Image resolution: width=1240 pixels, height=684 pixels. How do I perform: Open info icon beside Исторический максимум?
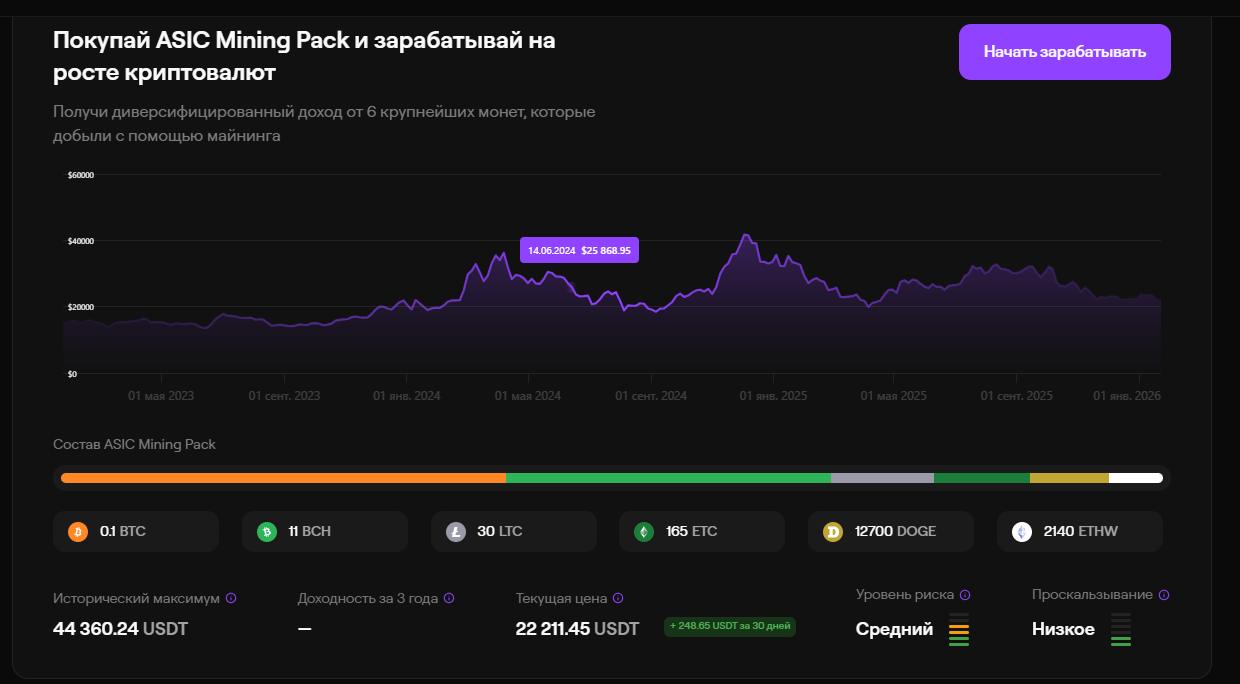click(231, 598)
